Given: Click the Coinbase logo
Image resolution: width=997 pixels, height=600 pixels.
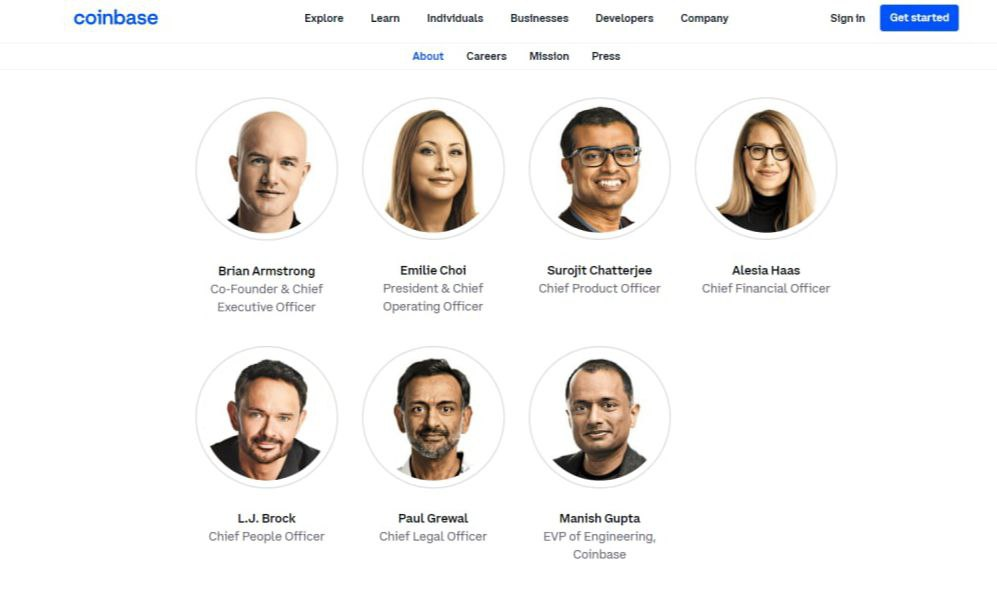Looking at the screenshot, I should [x=116, y=18].
